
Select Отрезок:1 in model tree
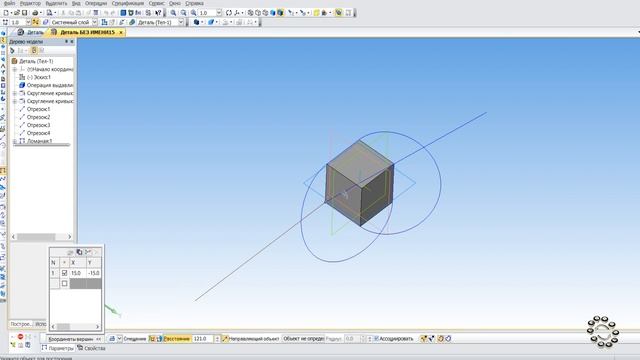pyautogui.click(x=38, y=109)
